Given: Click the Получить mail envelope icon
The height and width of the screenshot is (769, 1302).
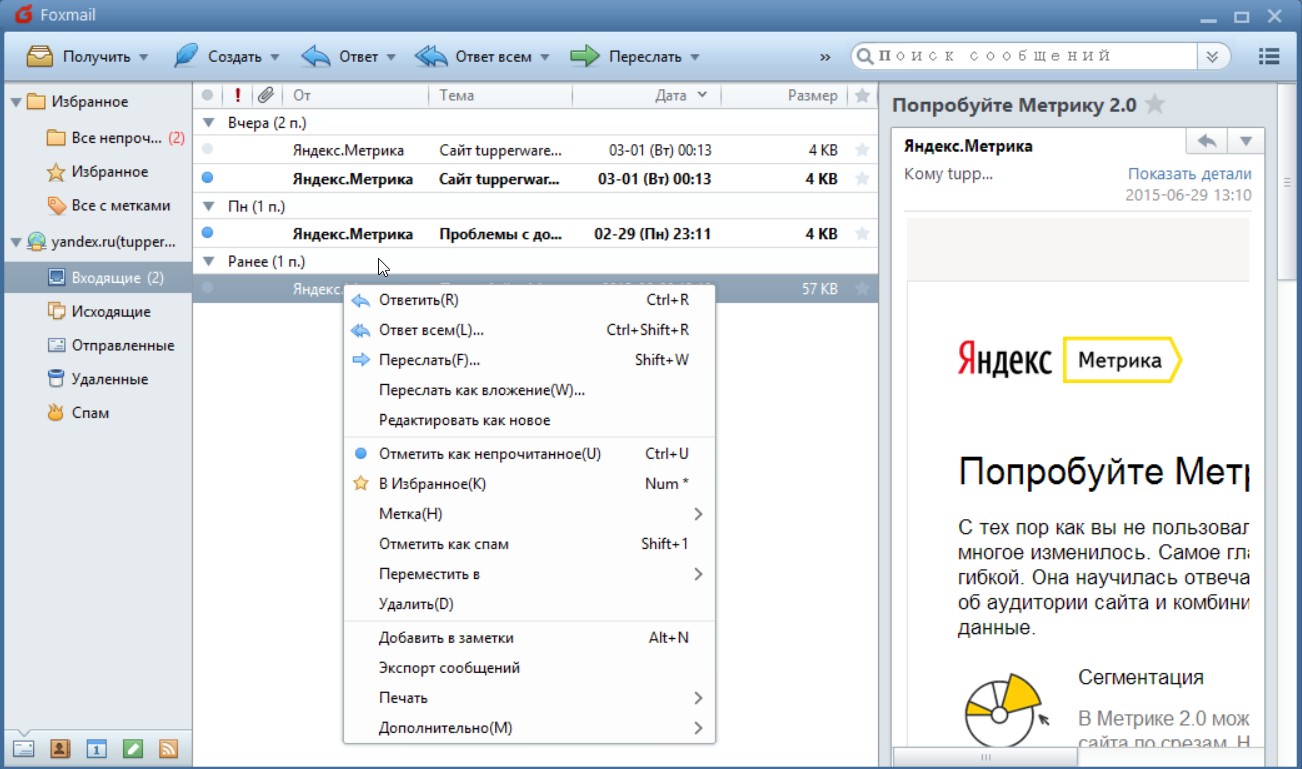Looking at the screenshot, I should click(x=40, y=56).
